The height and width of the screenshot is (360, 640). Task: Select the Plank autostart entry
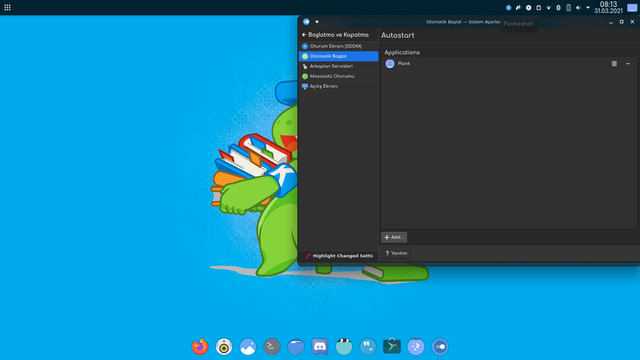pos(509,64)
